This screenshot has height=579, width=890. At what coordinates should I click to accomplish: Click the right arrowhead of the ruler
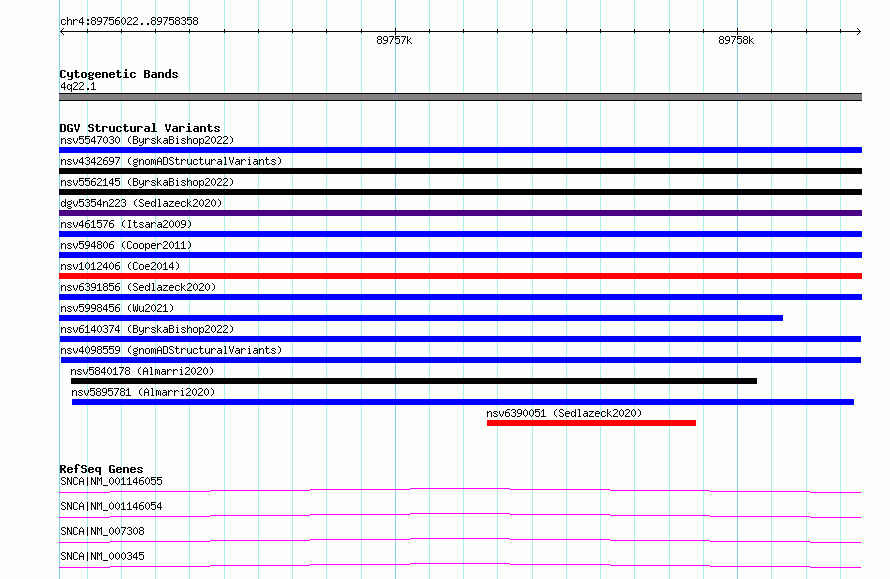[858, 31]
